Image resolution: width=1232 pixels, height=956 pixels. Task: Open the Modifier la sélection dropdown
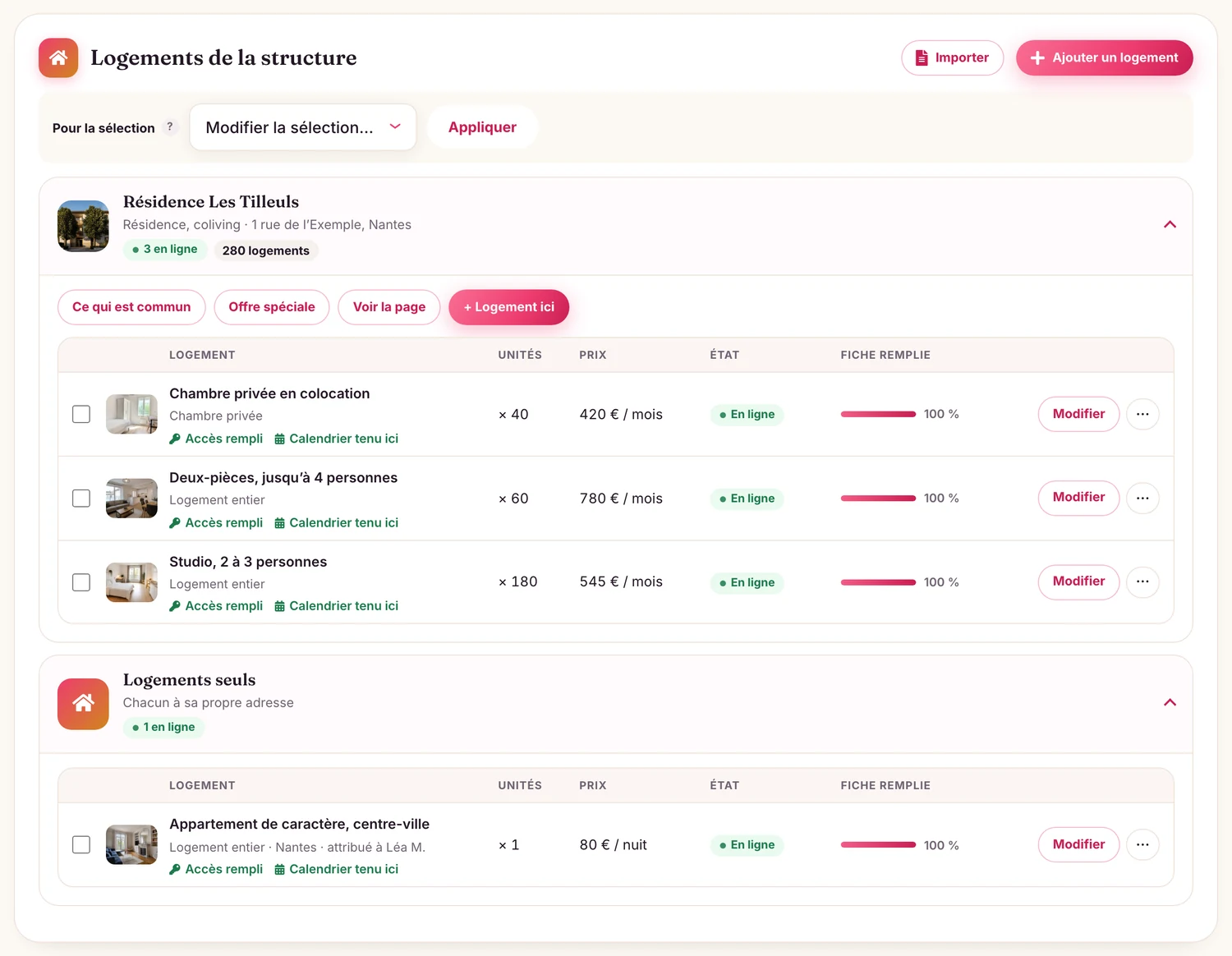coord(303,127)
